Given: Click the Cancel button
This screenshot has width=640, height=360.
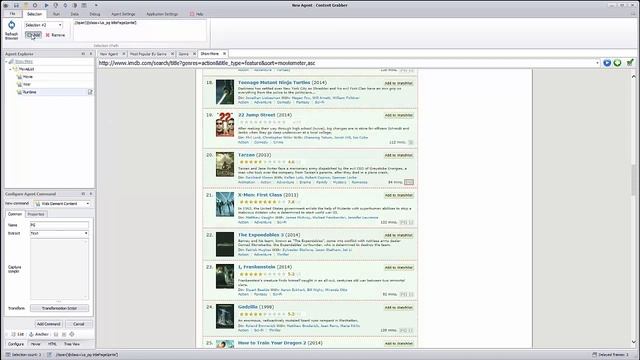Looking at the screenshot, I should 78,324.
